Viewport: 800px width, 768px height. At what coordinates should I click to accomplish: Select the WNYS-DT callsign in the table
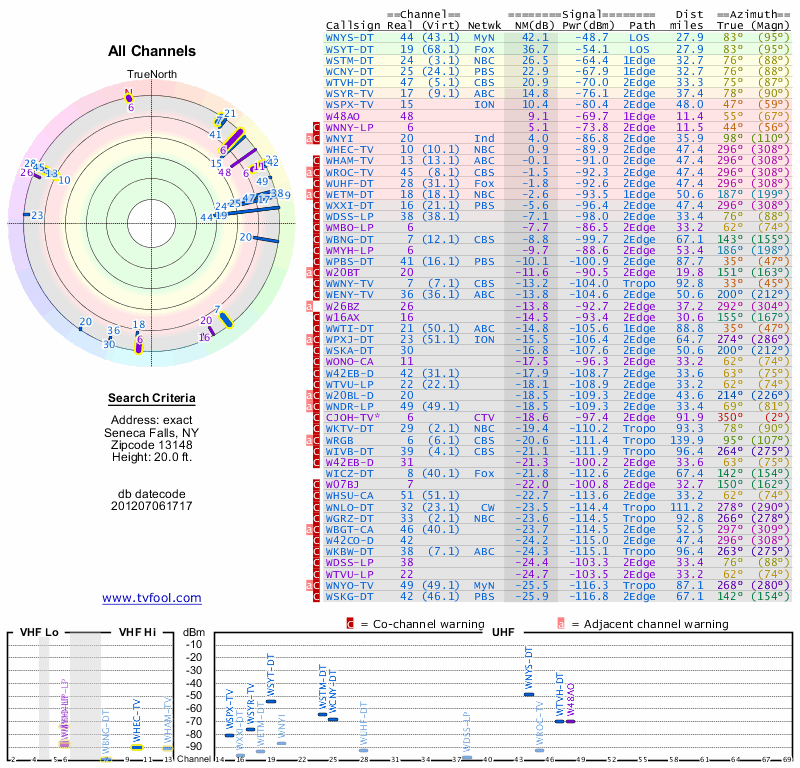tap(349, 38)
